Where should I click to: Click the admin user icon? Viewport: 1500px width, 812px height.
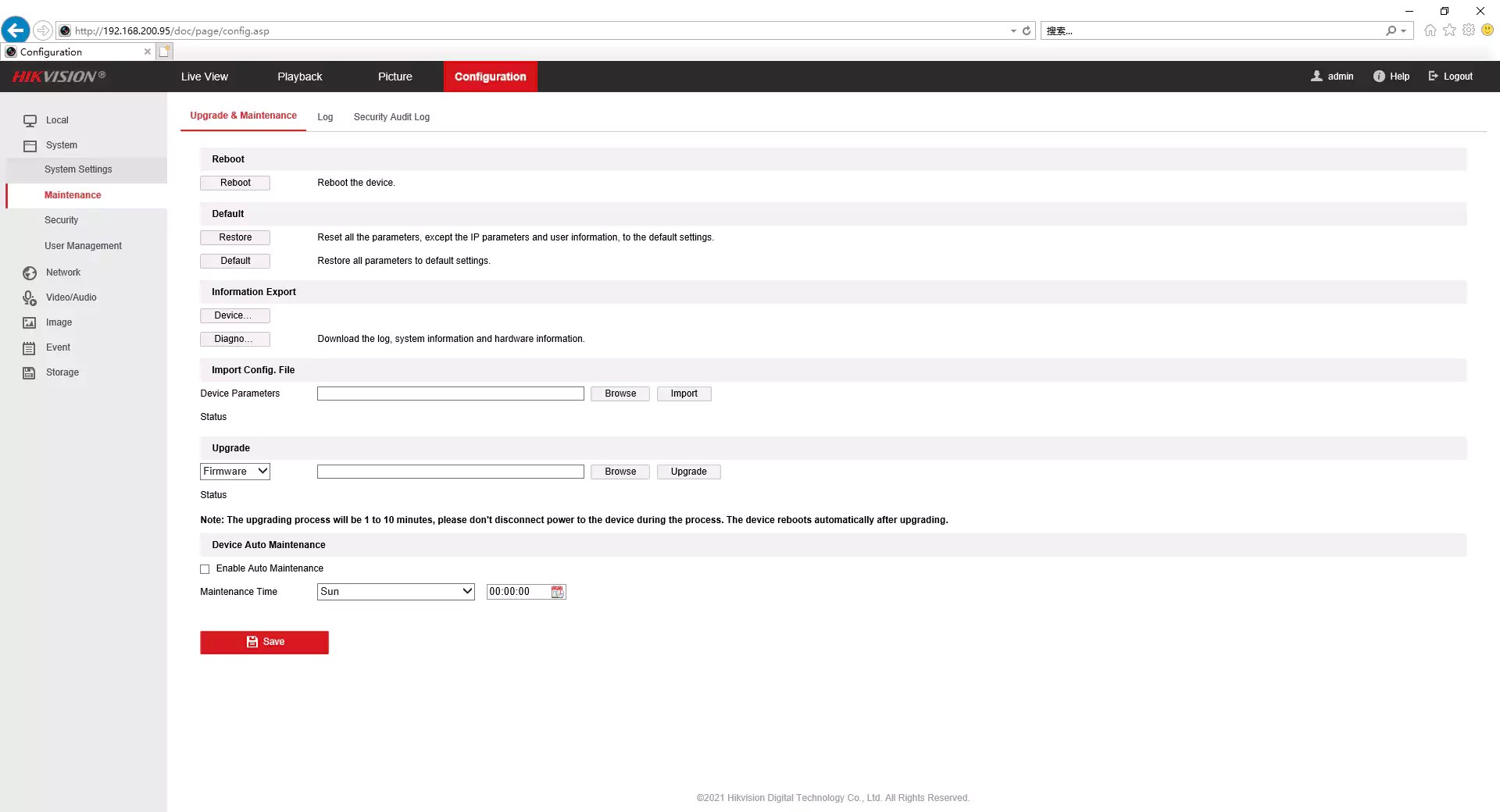click(x=1318, y=76)
